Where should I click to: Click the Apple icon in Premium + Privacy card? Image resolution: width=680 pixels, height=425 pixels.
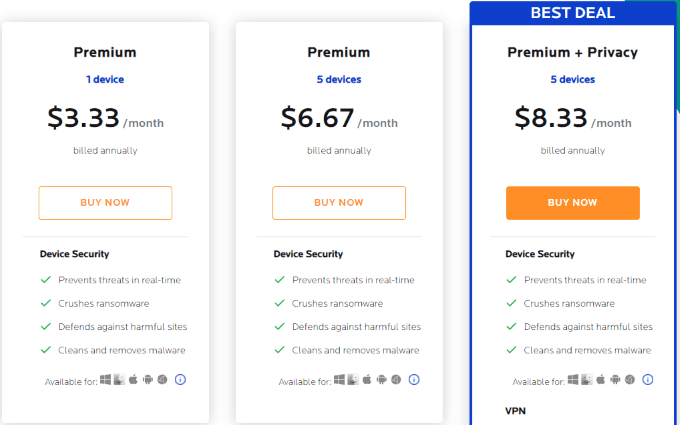tap(601, 380)
